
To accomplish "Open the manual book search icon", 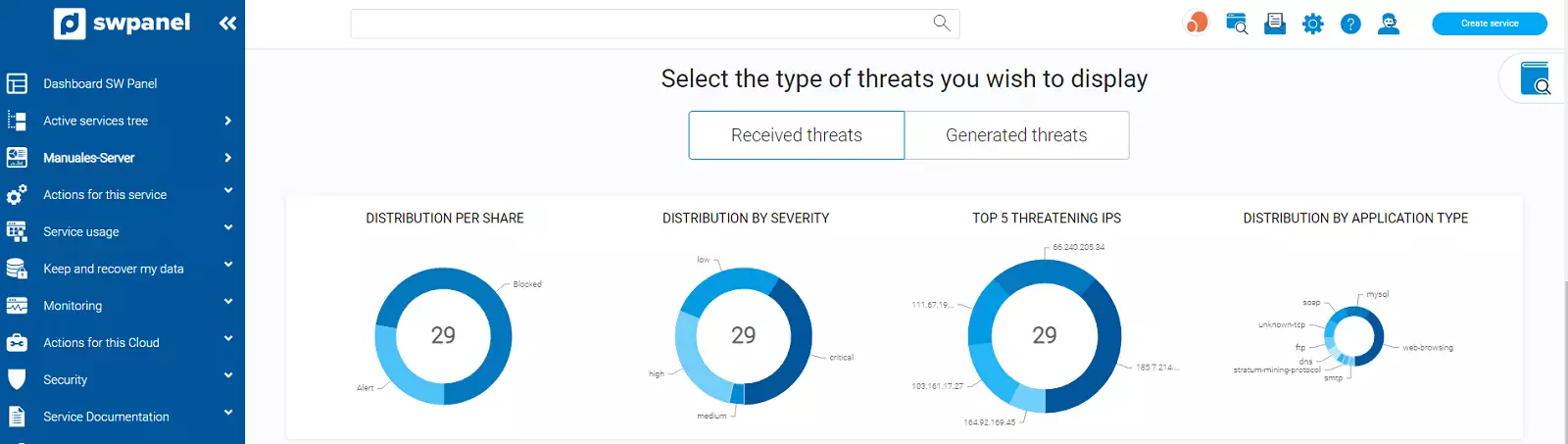I will click(1535, 78).
